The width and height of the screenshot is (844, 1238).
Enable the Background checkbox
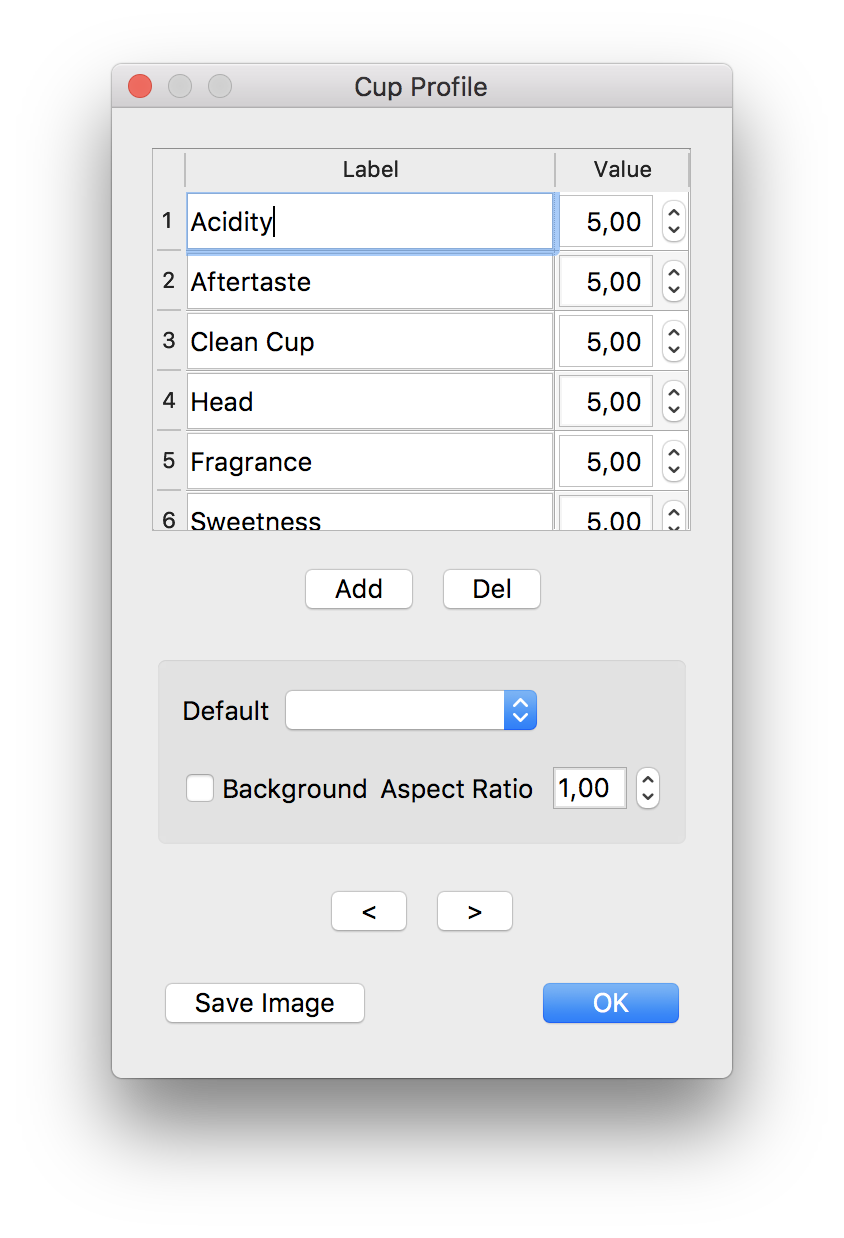pos(200,789)
